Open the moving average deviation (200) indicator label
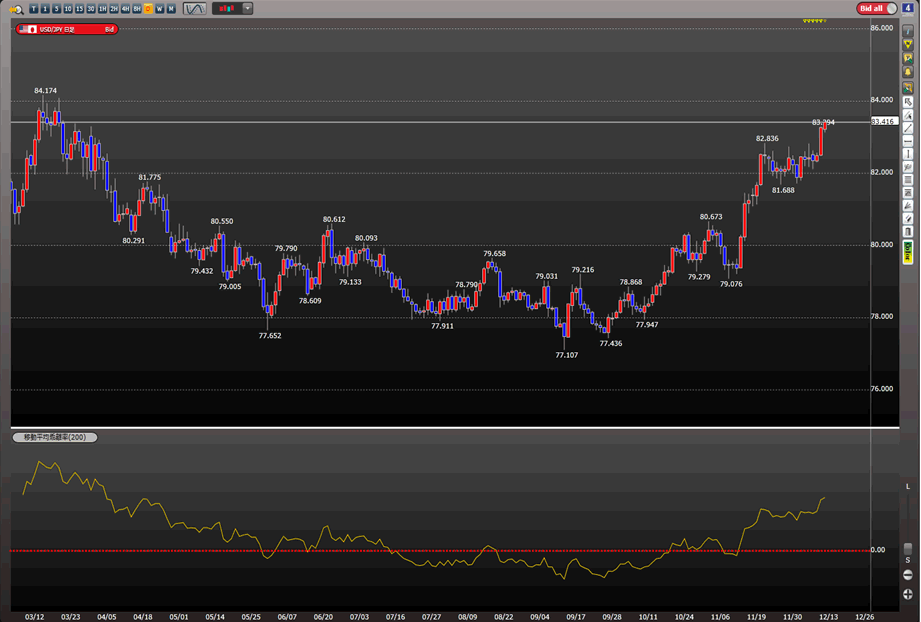 (x=54, y=438)
